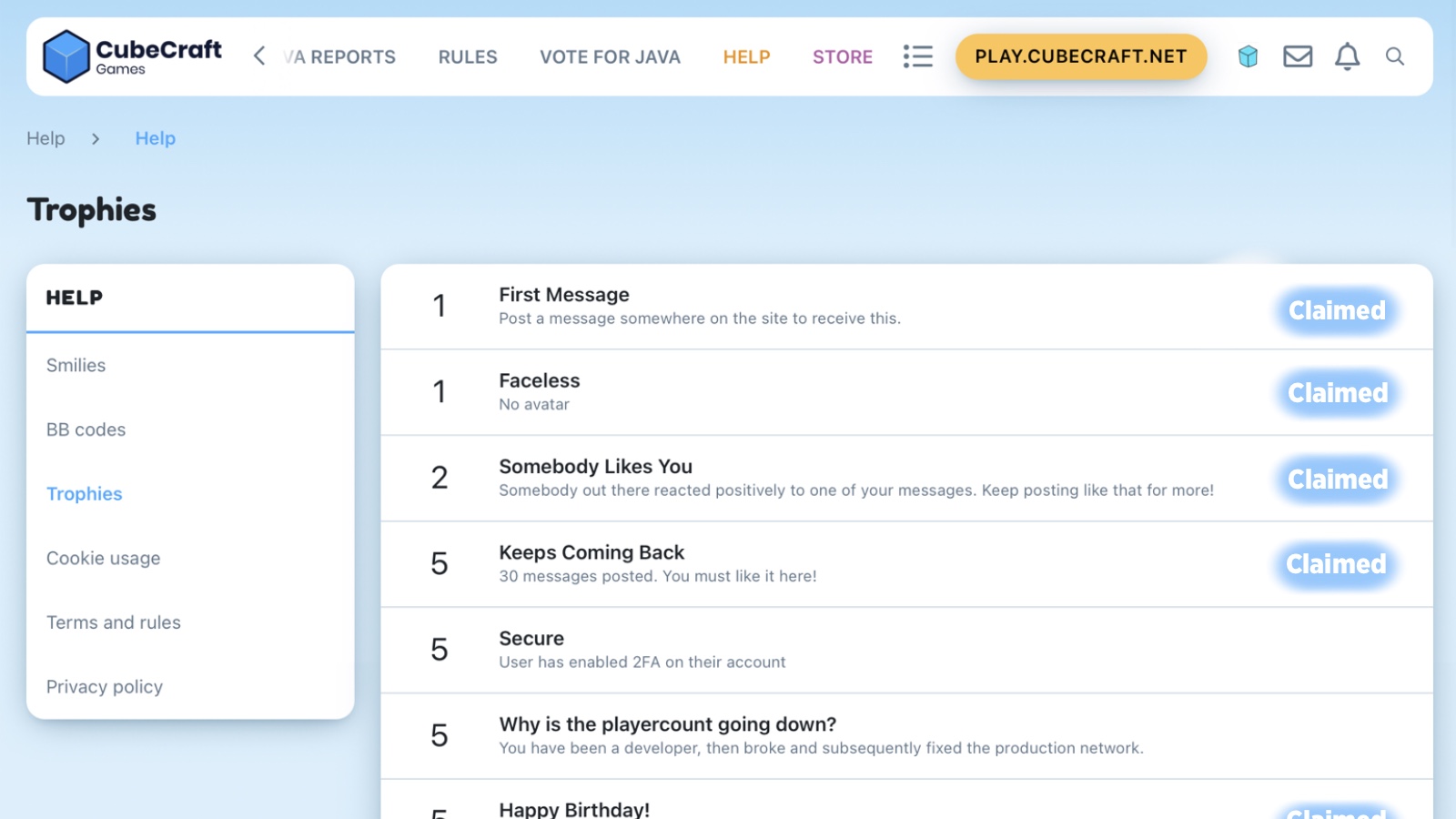
Task: Click the Claimed badge for First Message
Action: pos(1337,310)
